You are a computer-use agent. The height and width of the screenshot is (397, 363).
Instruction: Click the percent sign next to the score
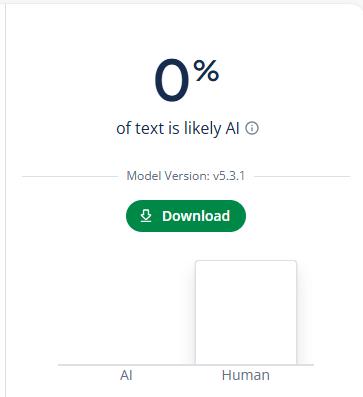206,70
